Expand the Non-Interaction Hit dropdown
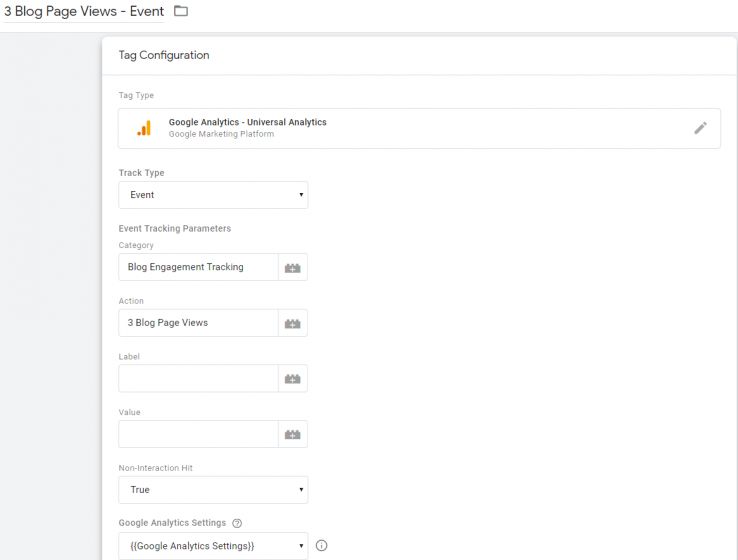Screen dimensions: 738x560 tap(213, 490)
